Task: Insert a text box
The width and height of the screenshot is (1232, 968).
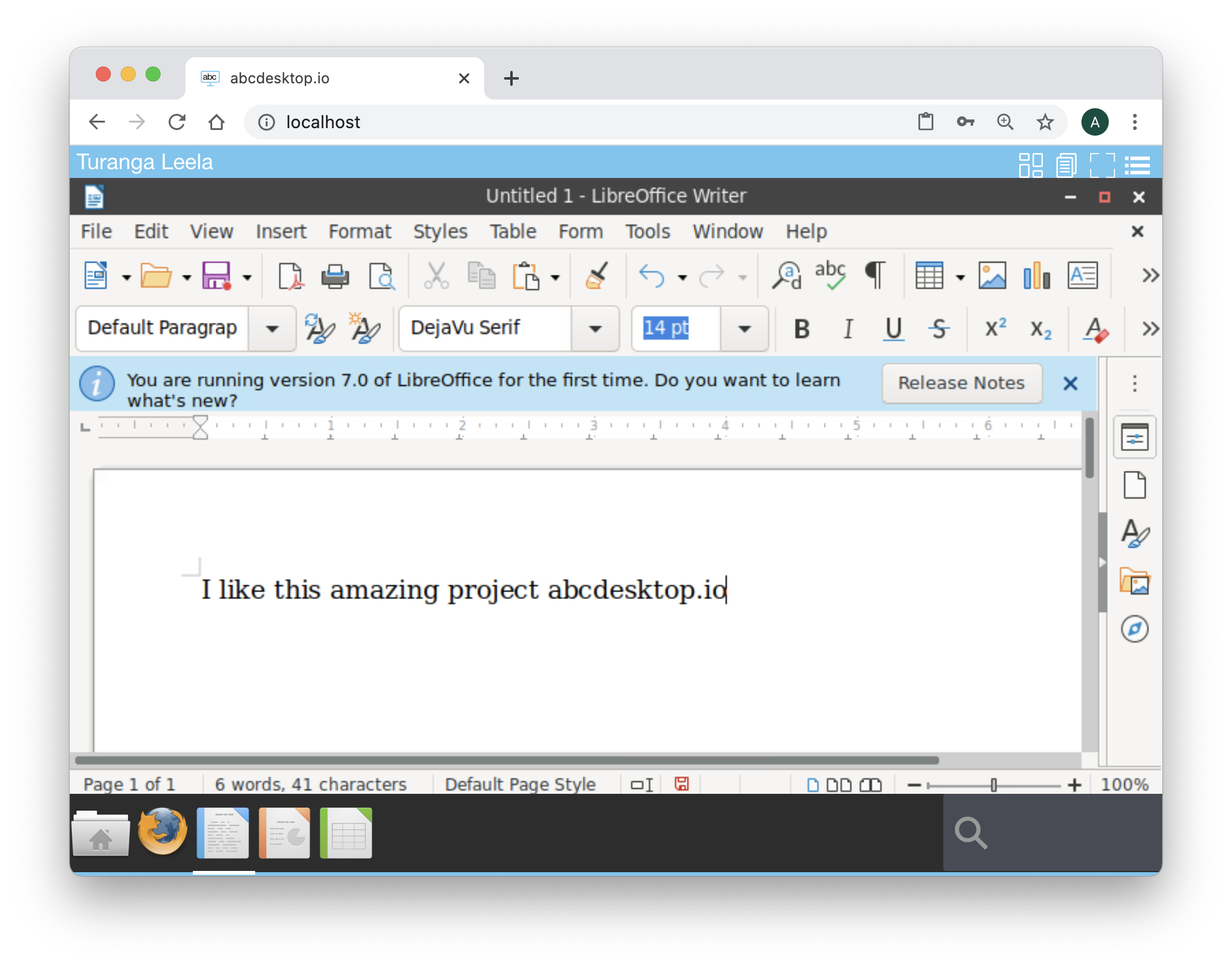Action: [x=1083, y=276]
